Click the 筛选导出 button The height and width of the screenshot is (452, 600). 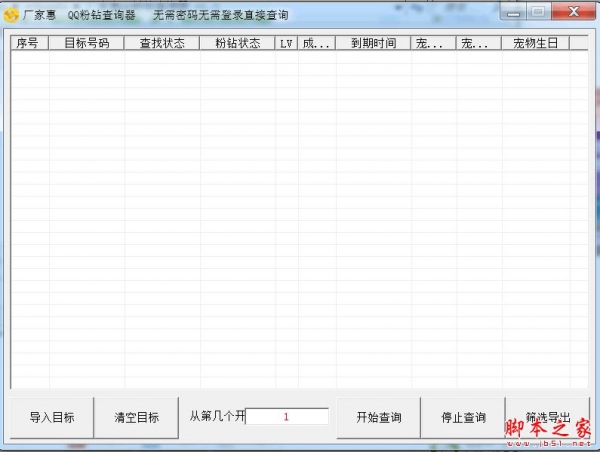coord(548,417)
